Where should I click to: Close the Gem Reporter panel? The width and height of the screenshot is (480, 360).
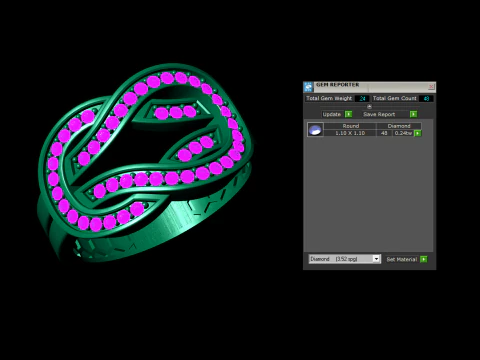click(x=431, y=86)
